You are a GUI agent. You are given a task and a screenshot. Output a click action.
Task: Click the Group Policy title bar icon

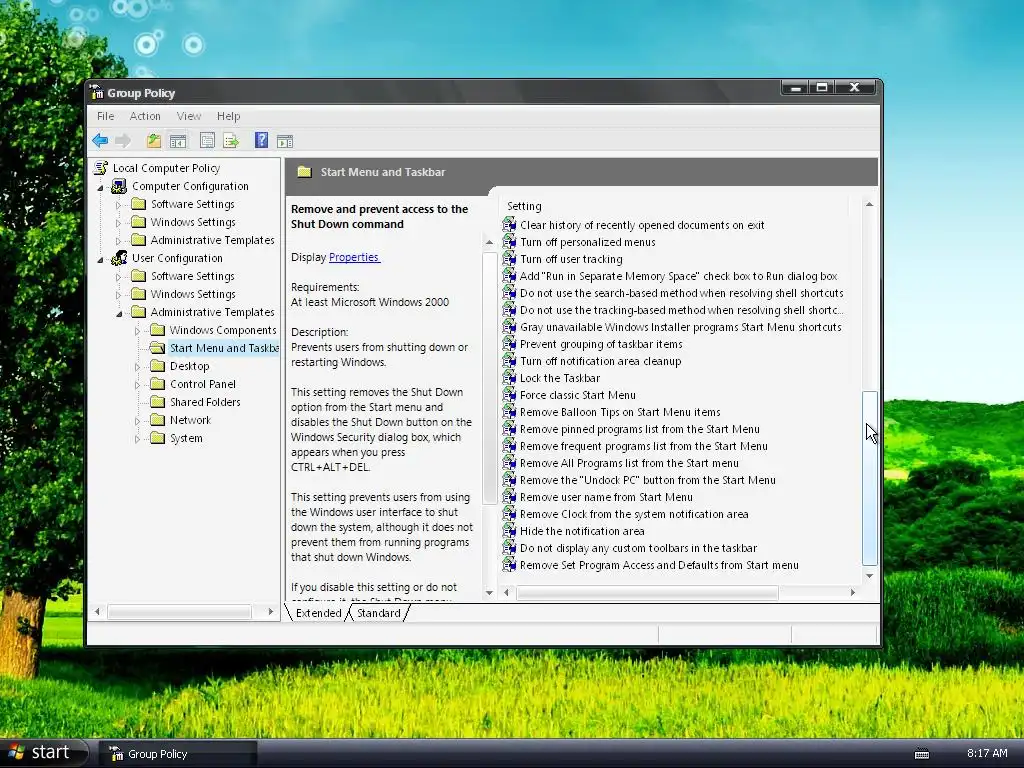coord(97,92)
